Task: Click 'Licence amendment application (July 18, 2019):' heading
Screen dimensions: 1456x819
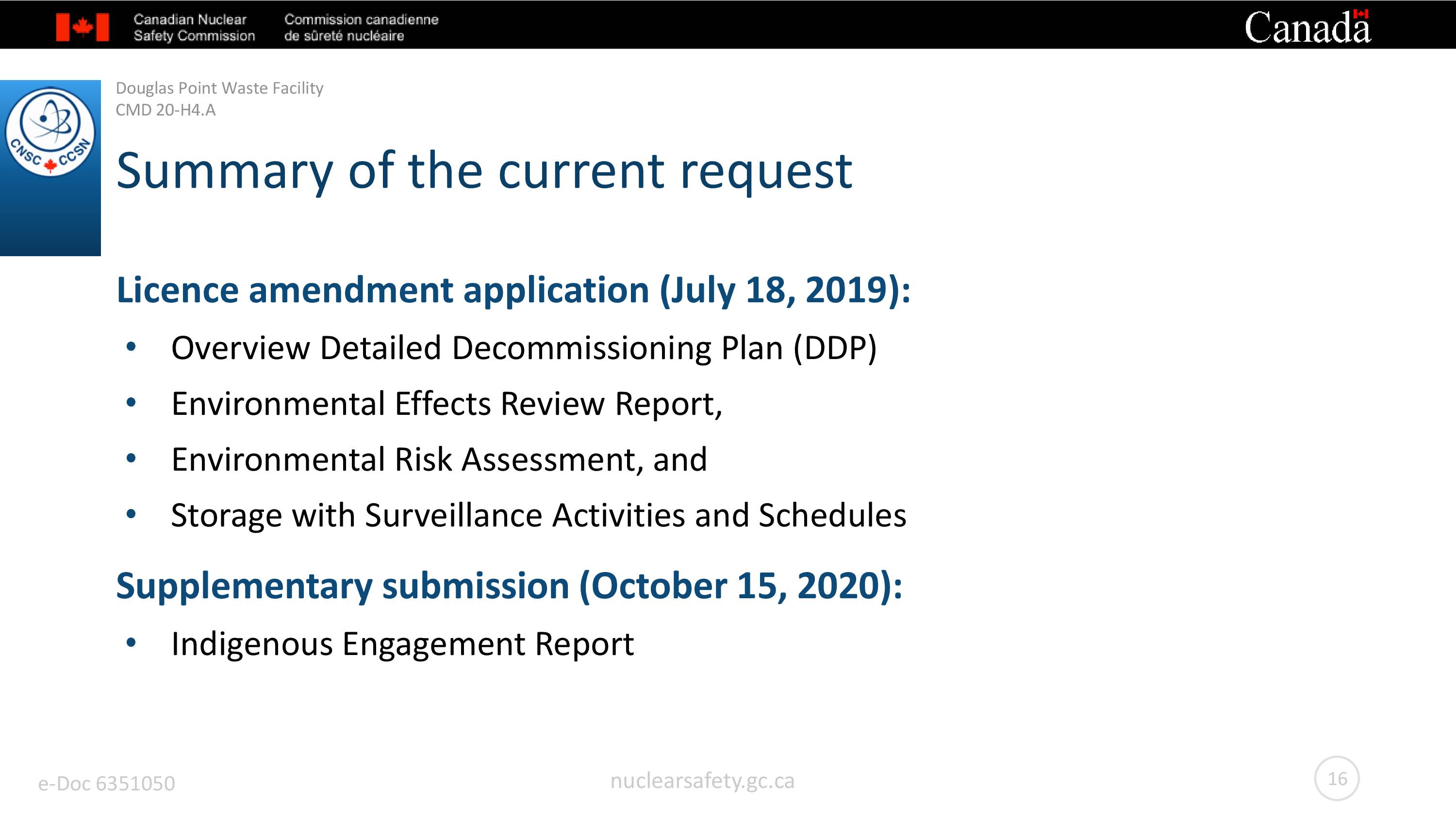Action: (513, 291)
